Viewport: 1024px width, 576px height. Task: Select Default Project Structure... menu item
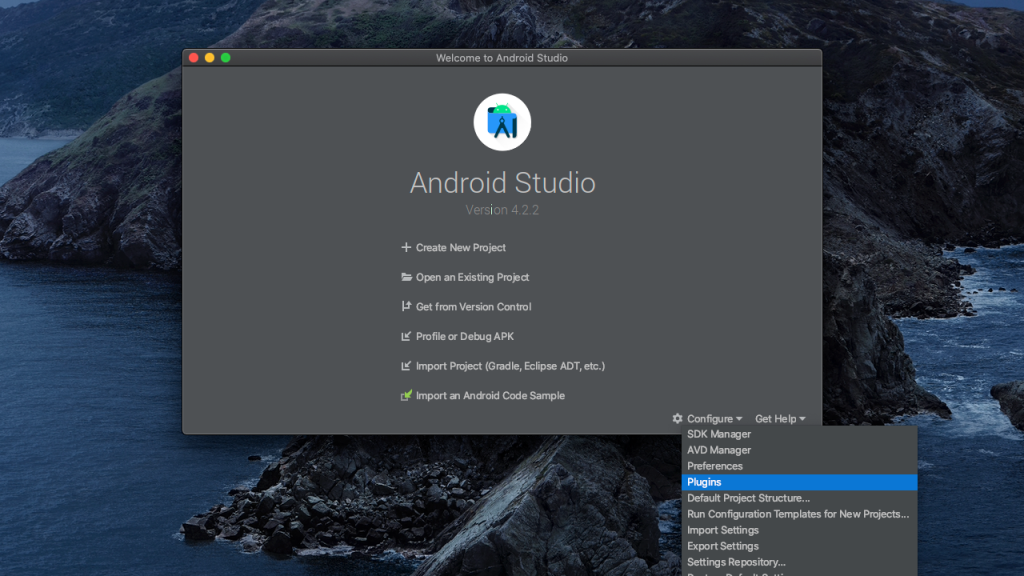tap(799, 498)
